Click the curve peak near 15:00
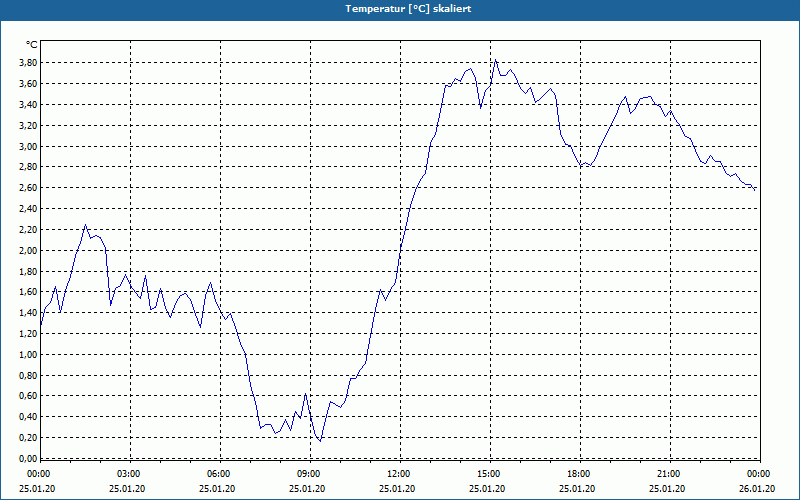Screen dimensions: 800x500 coord(495,60)
